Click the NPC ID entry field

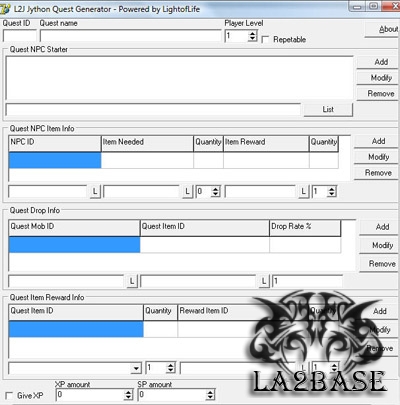48,192
